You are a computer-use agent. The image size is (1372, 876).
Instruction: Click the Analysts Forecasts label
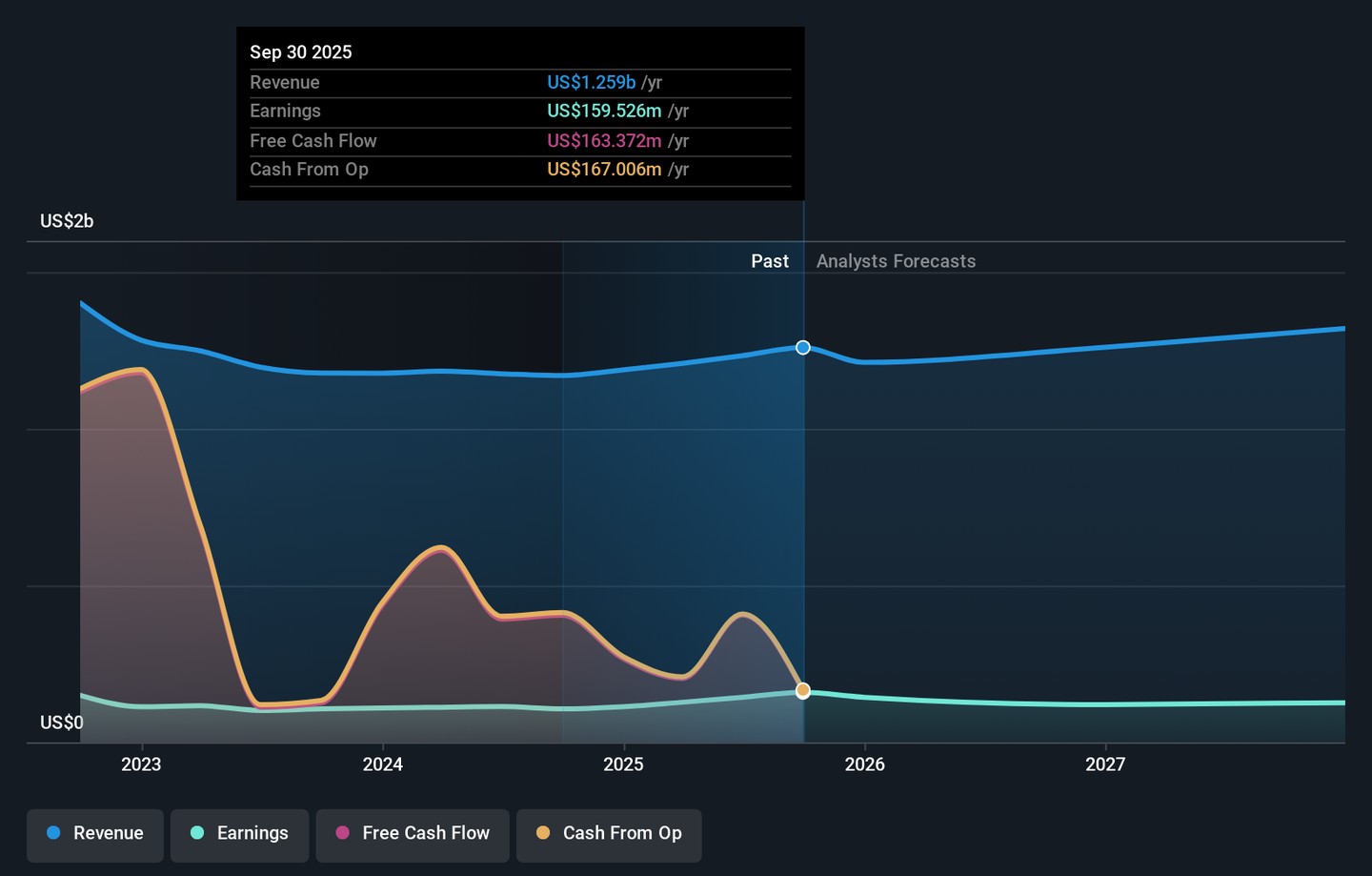click(x=896, y=261)
